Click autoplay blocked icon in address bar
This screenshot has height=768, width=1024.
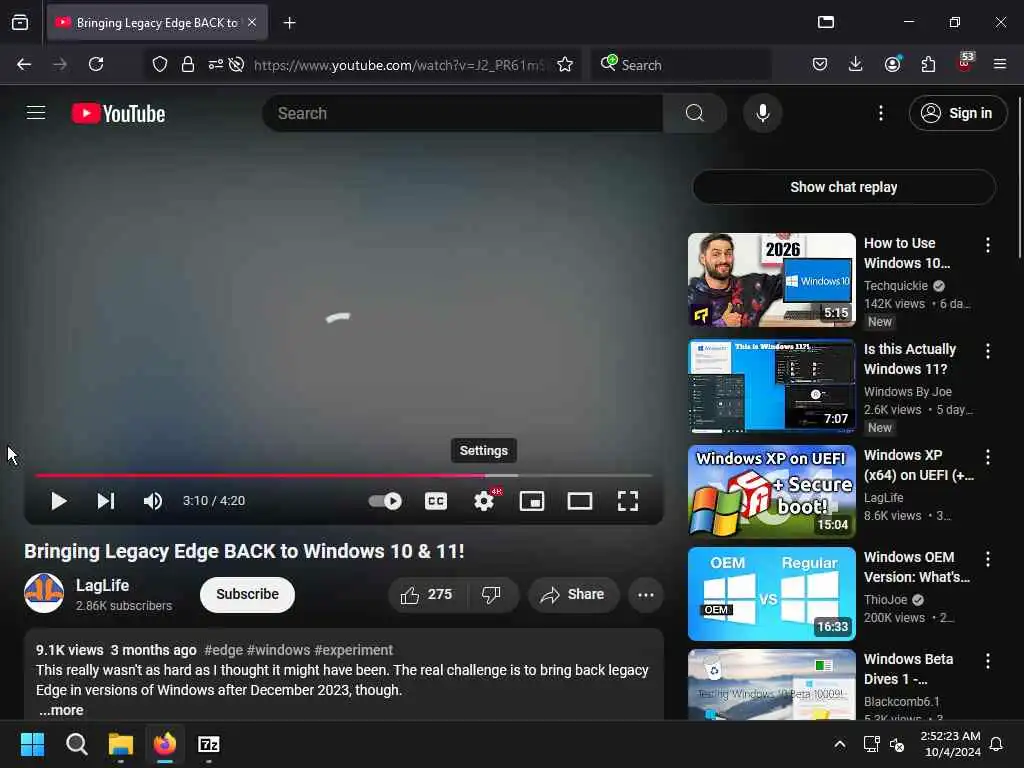click(236, 64)
